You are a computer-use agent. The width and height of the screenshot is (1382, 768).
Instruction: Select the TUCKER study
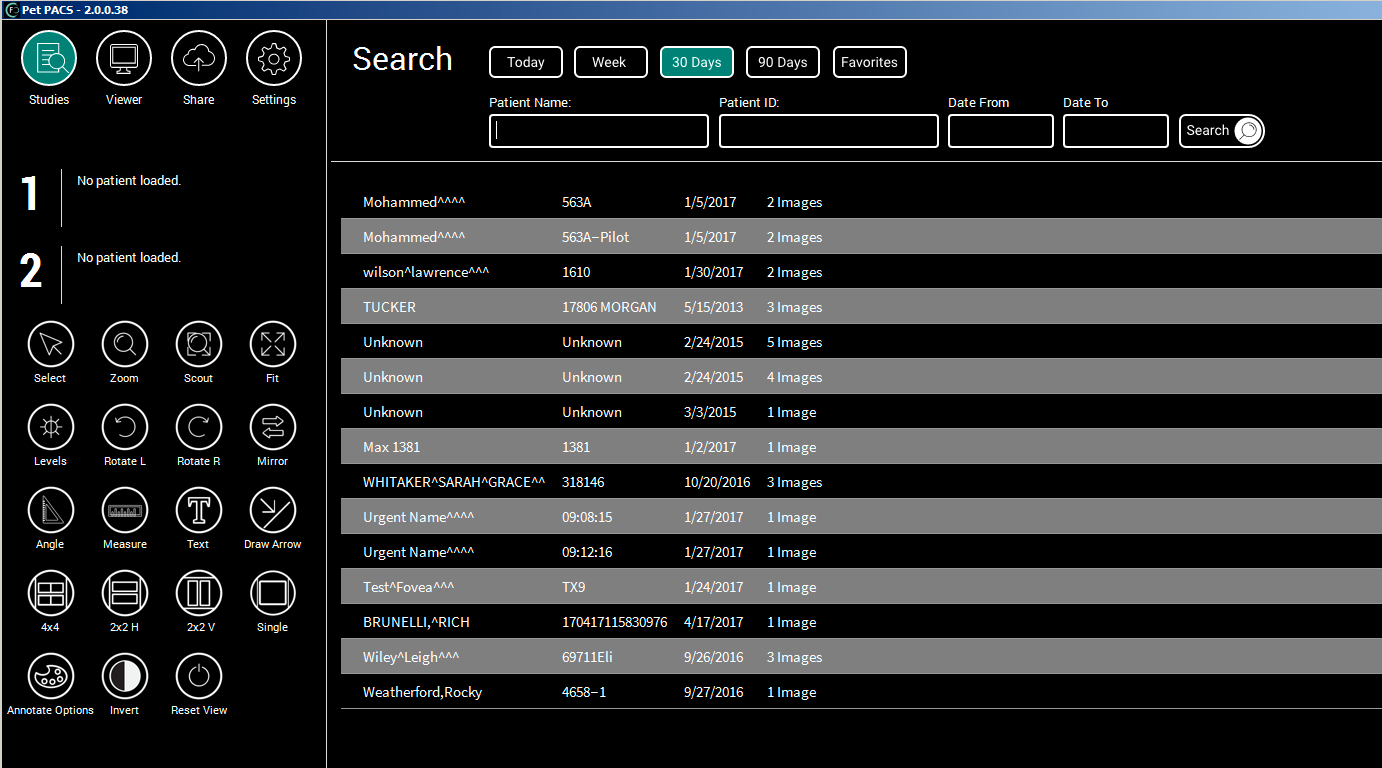(x=861, y=307)
